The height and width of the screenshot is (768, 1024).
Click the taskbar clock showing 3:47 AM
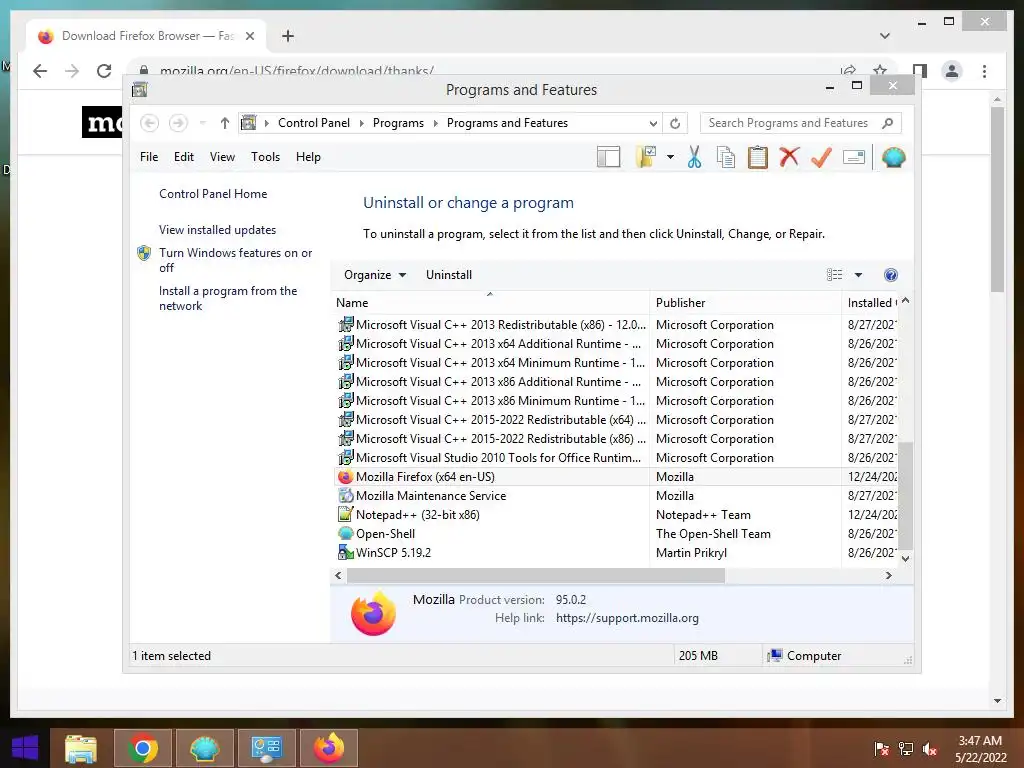pos(980,749)
